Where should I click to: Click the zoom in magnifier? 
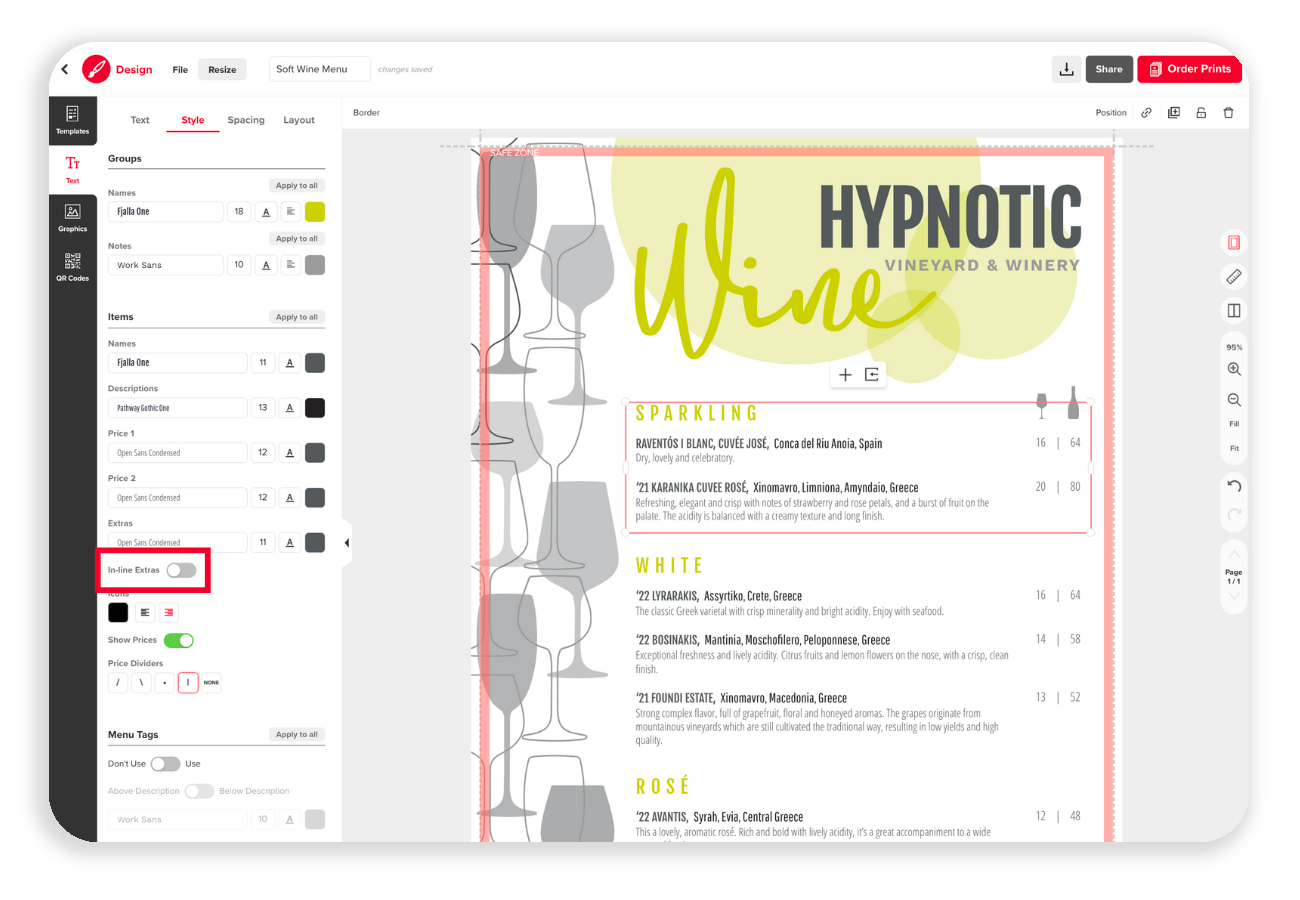[x=1234, y=369]
